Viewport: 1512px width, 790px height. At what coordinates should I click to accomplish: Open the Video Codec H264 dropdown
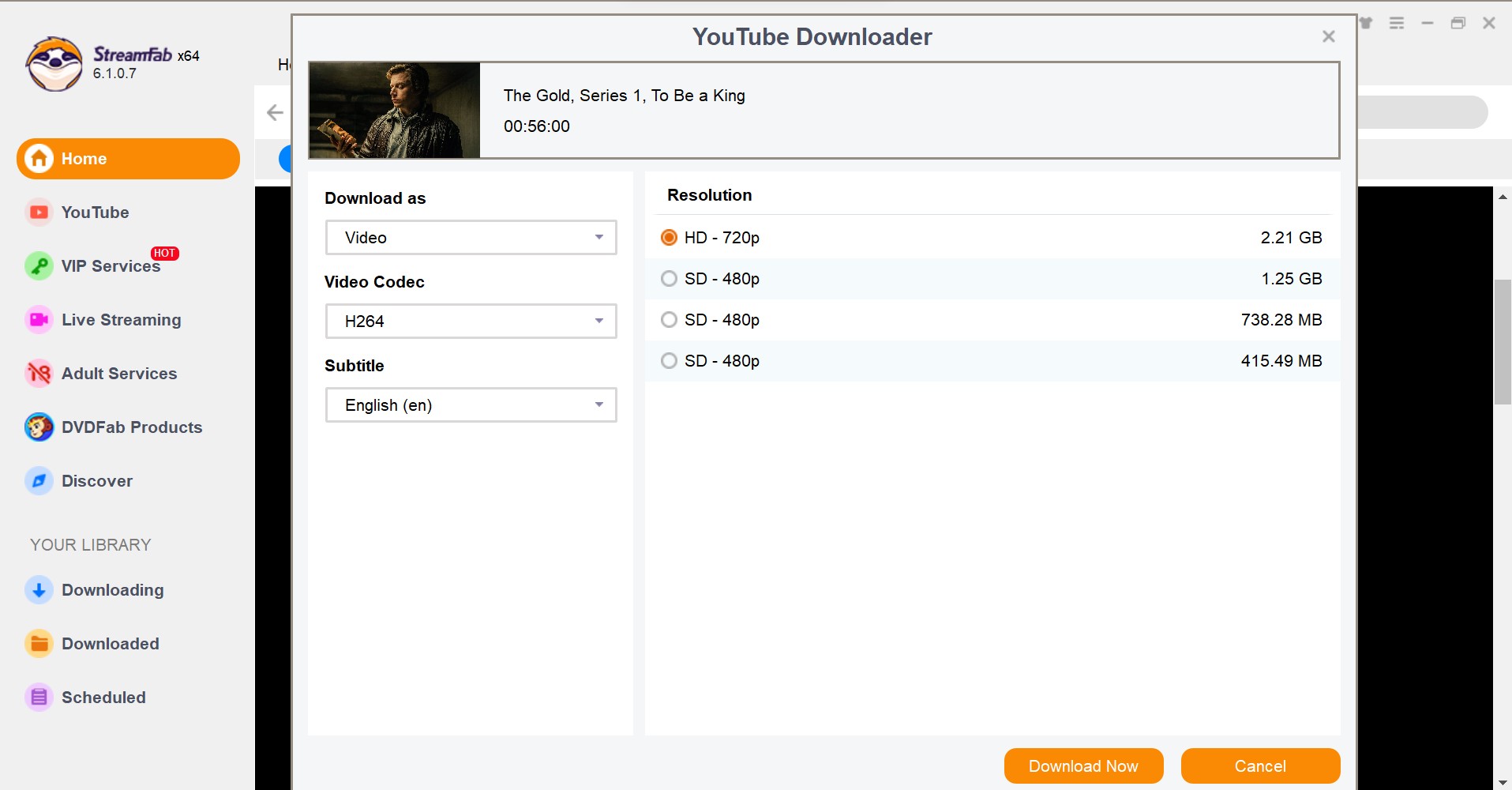(471, 322)
